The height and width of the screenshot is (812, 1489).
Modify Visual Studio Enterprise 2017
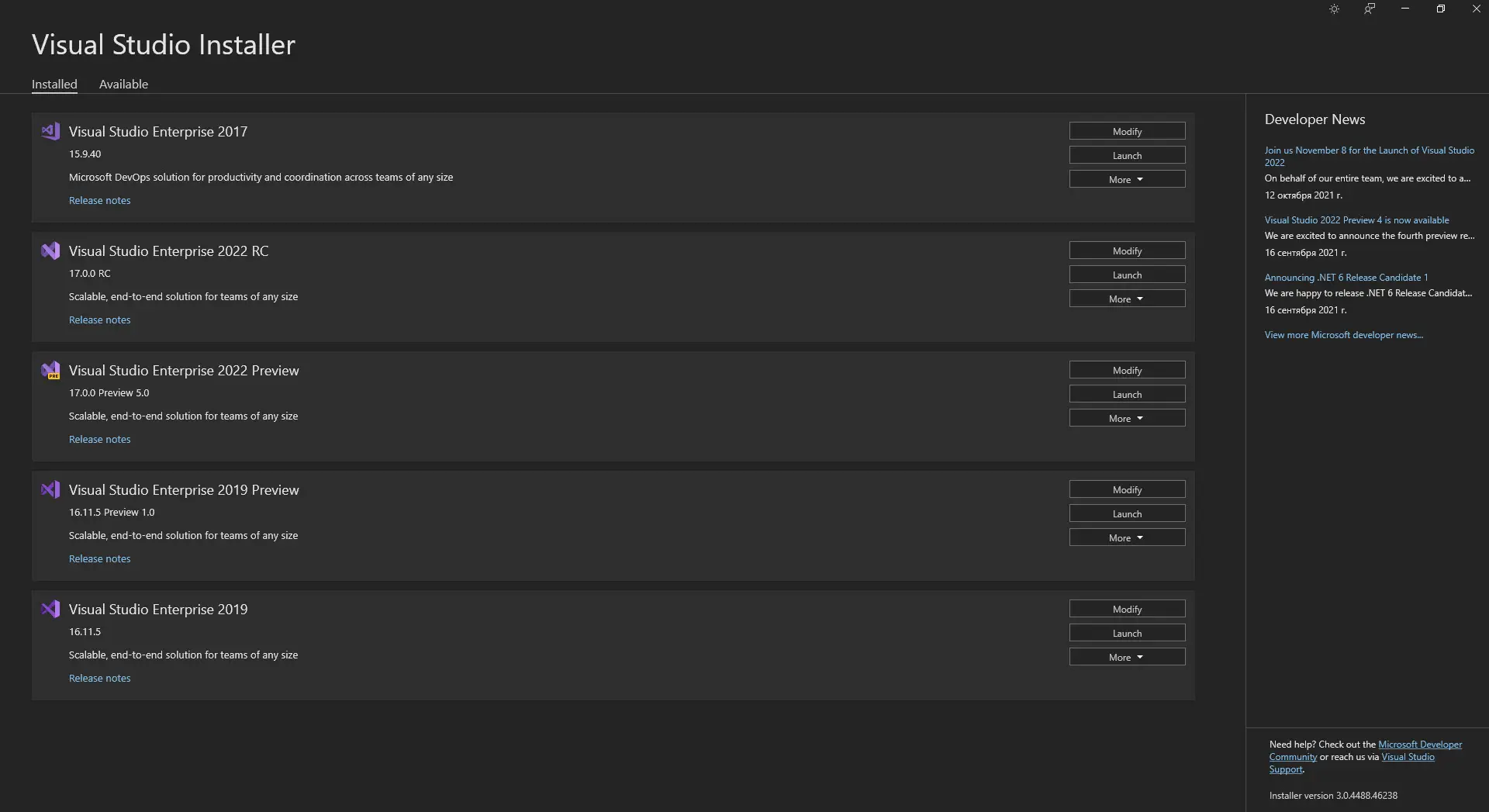pyautogui.click(x=1127, y=131)
